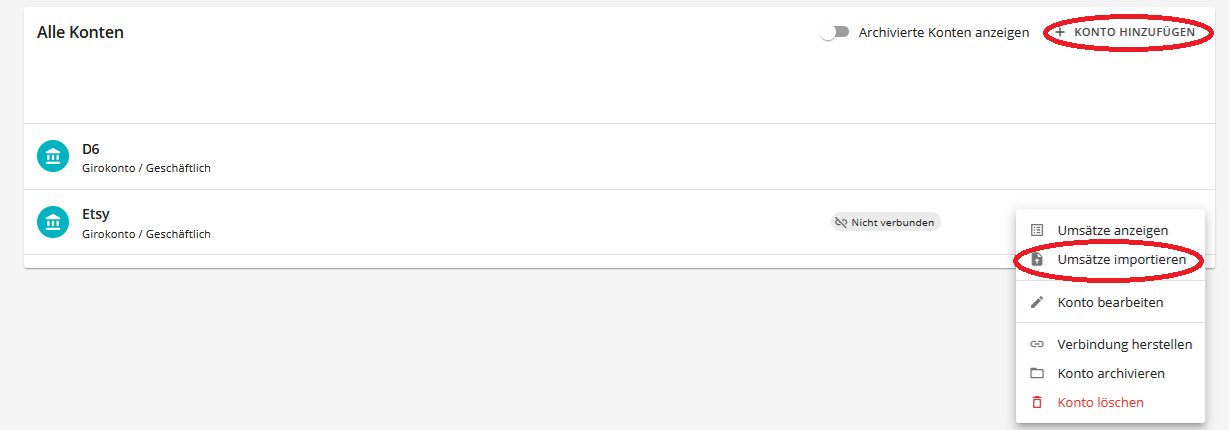Click the import file icon beside Umsätze importieren

[1037, 259]
